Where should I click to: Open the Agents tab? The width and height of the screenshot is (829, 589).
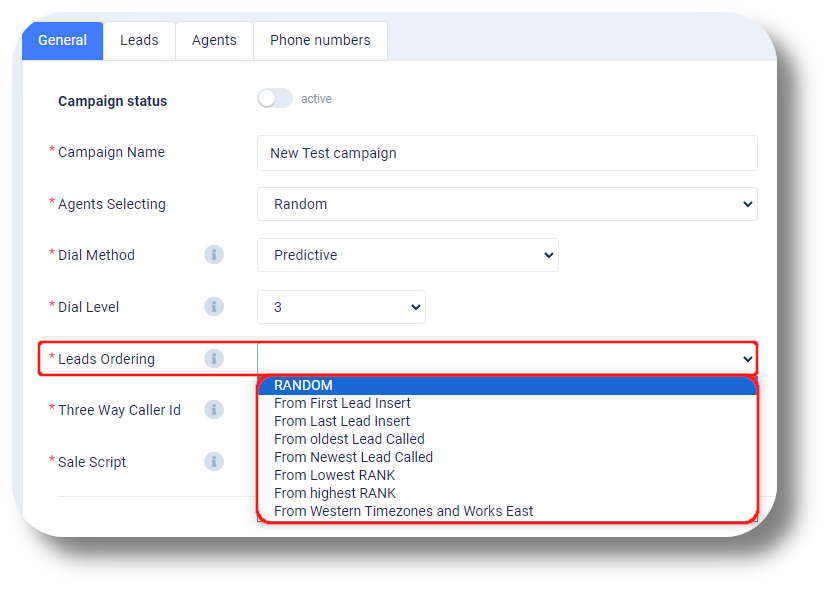pos(214,40)
